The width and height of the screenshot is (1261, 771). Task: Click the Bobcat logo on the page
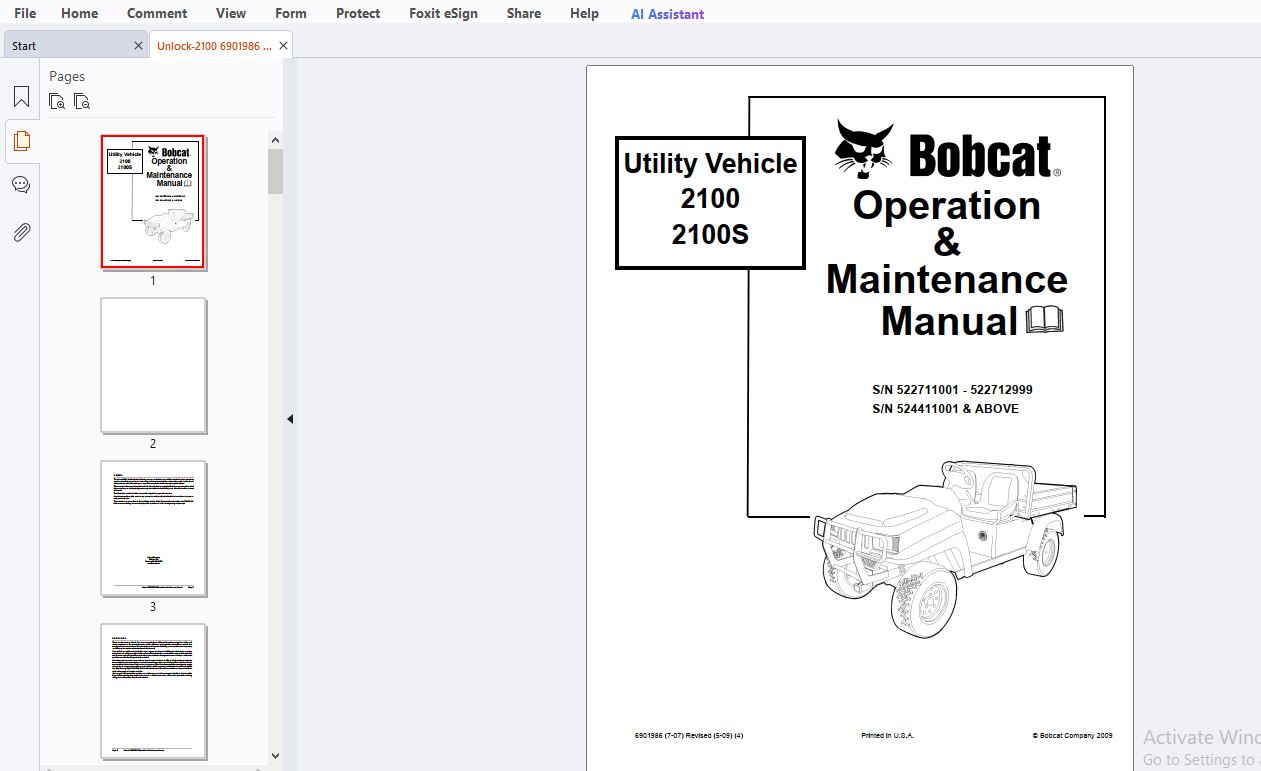pos(947,149)
